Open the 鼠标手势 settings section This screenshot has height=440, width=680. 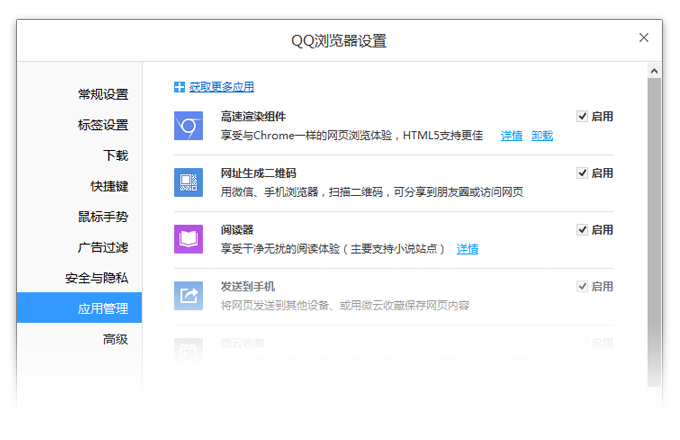coord(103,217)
